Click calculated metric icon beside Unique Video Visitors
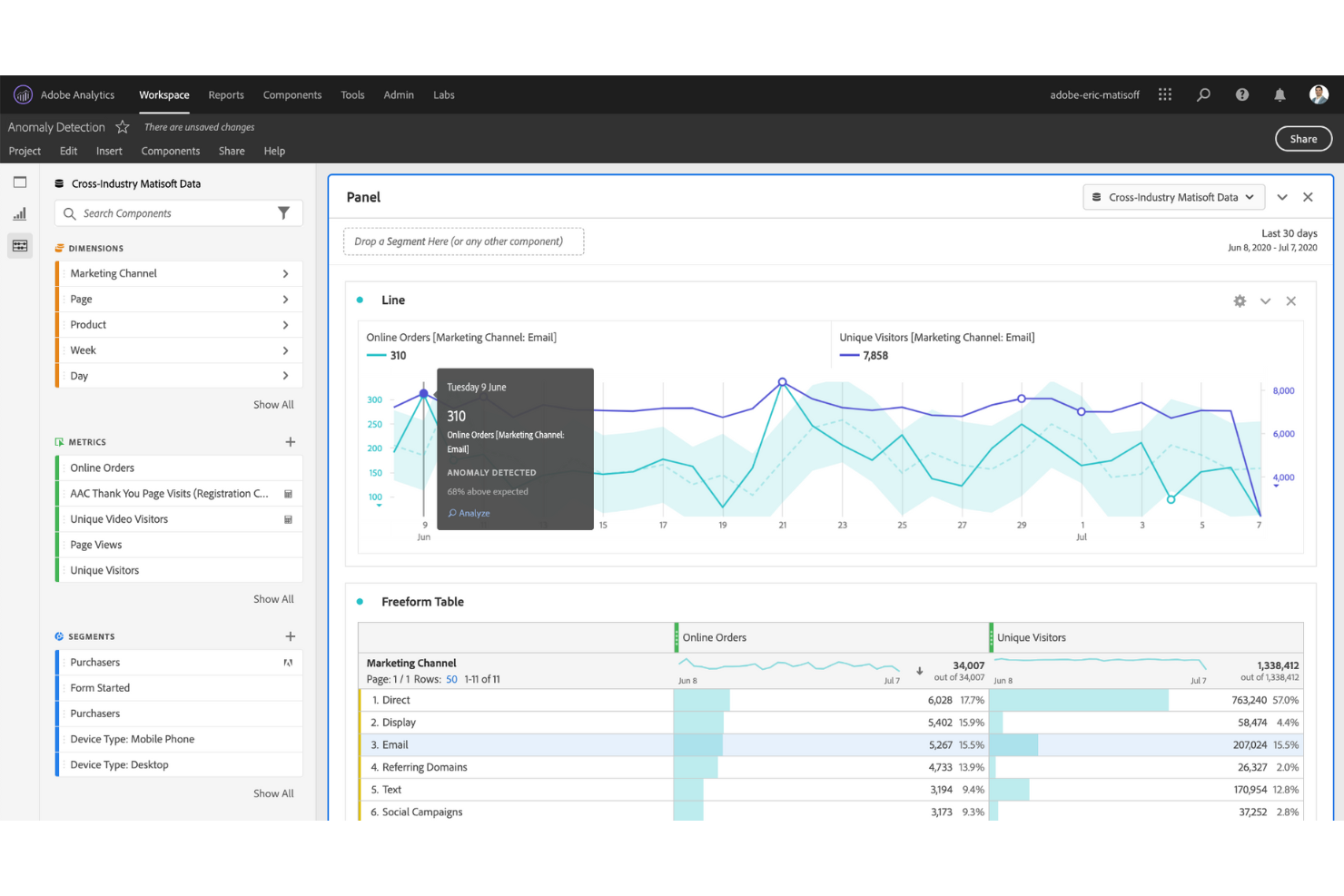 click(288, 519)
